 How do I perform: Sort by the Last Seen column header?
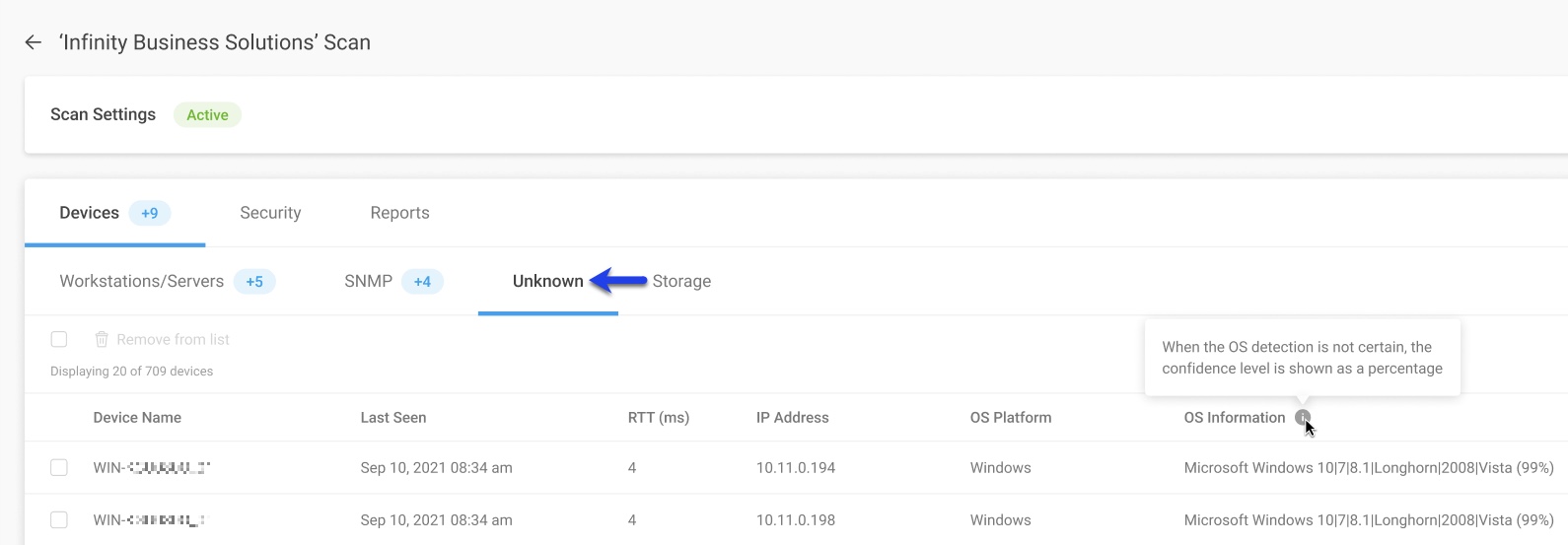(x=393, y=418)
